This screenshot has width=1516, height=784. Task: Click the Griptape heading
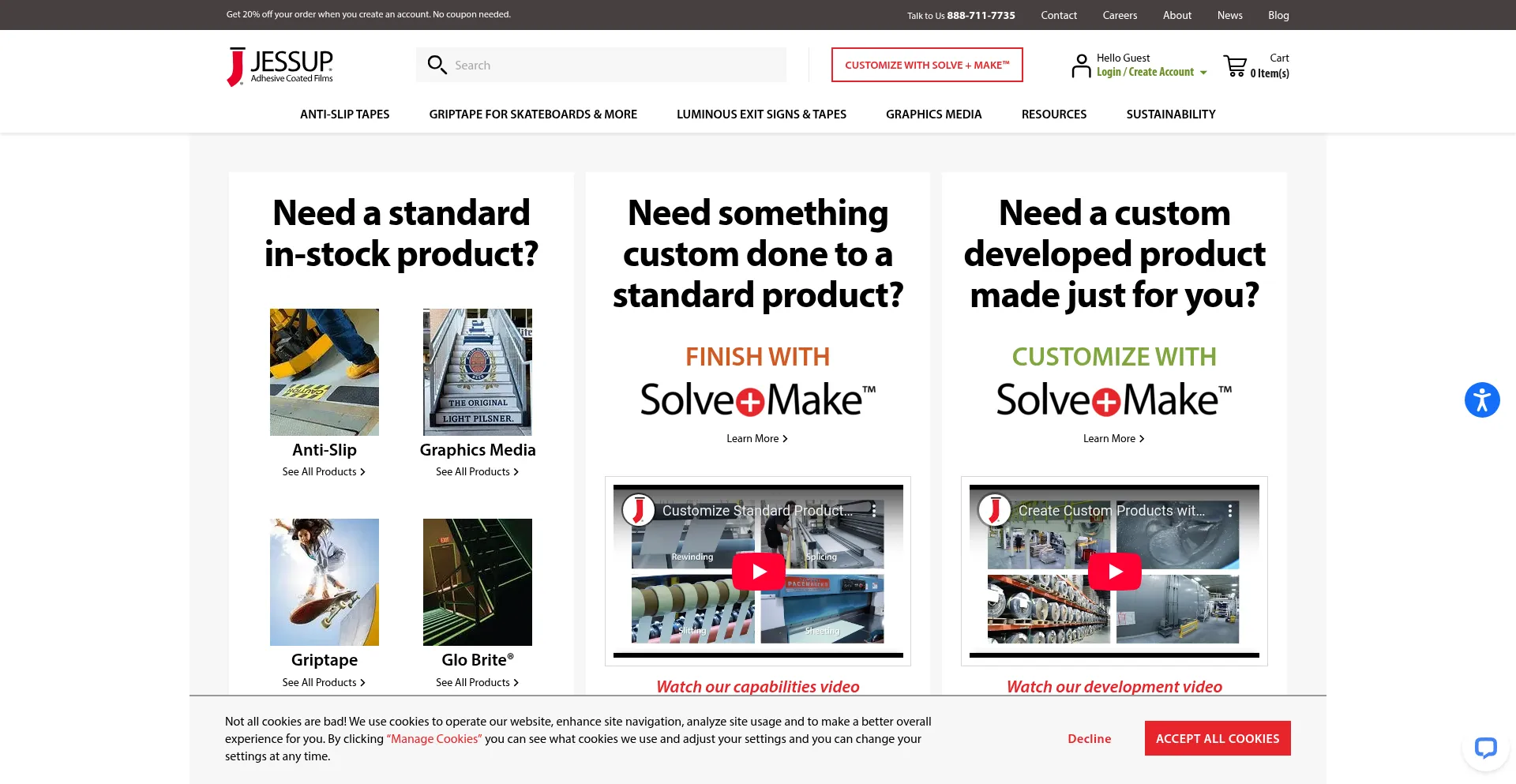point(324,659)
